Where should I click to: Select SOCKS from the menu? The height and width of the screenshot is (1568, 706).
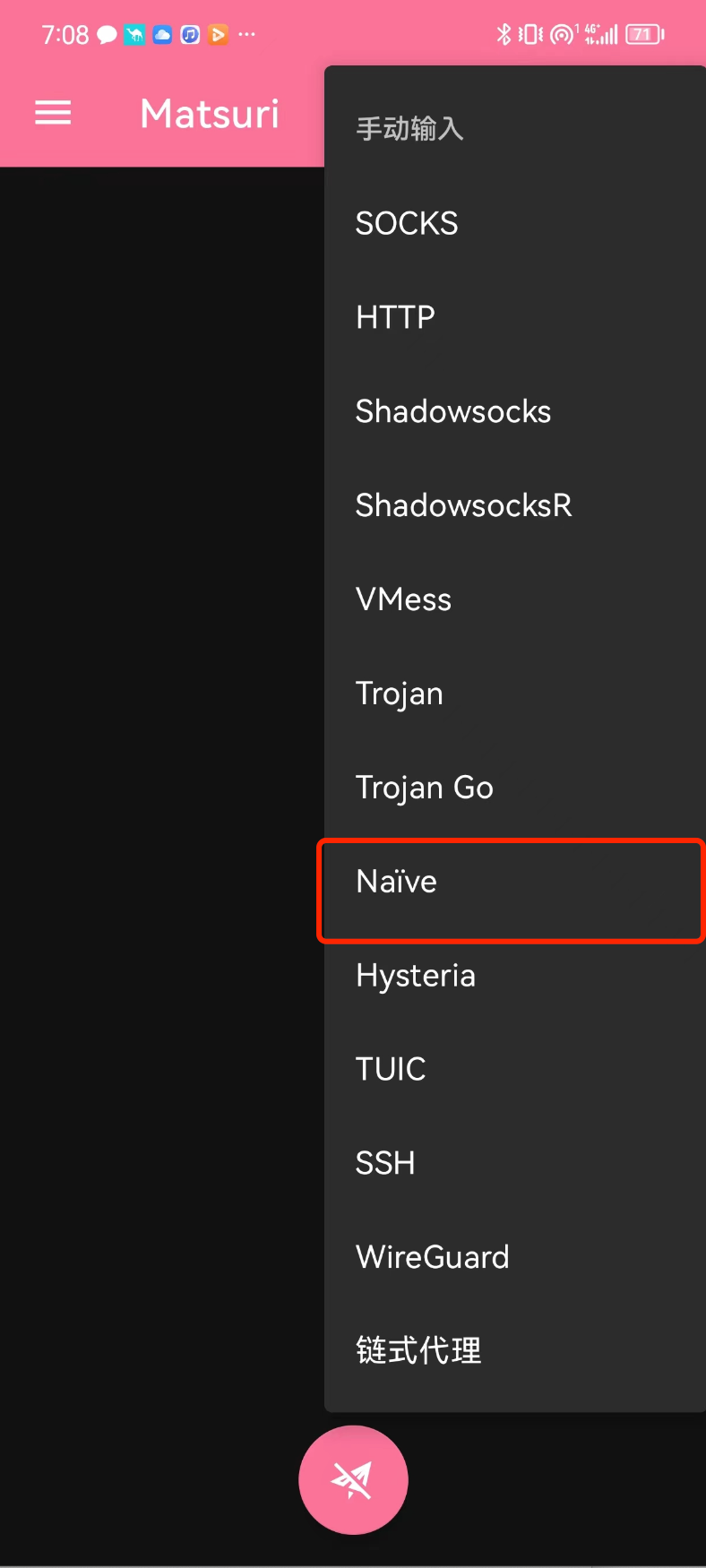407,223
